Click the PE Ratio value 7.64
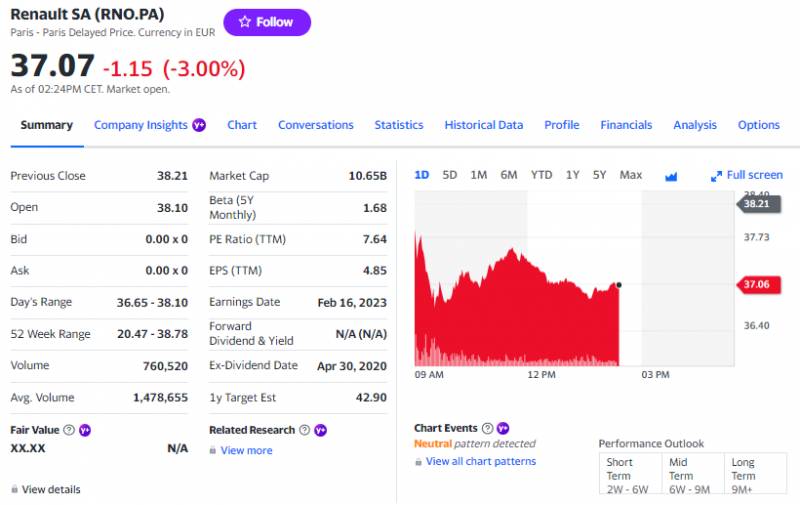This screenshot has width=800, height=505. coord(374,239)
